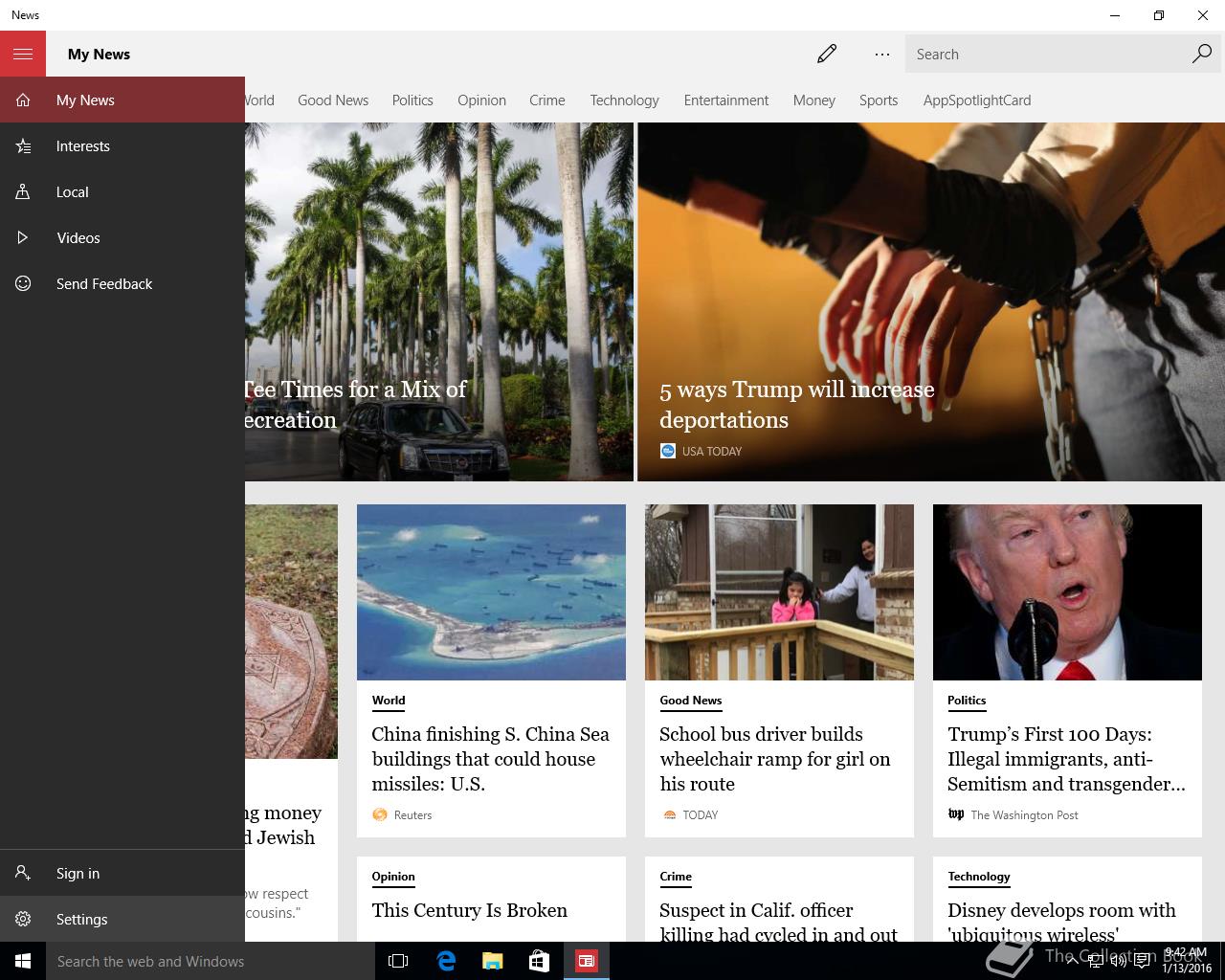Open the Trump at microphone thumbnail
Screen dimensions: 1225x980
tap(1067, 592)
